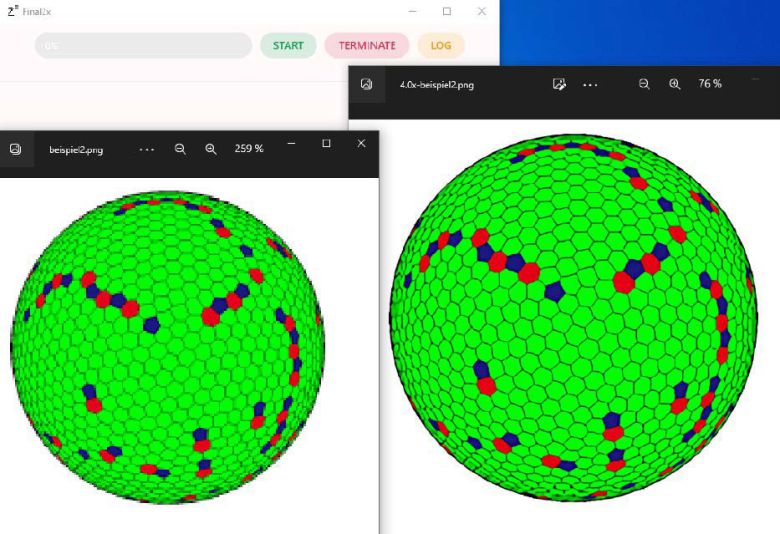Zoom out in the beispiel2.png viewer

[180, 149]
